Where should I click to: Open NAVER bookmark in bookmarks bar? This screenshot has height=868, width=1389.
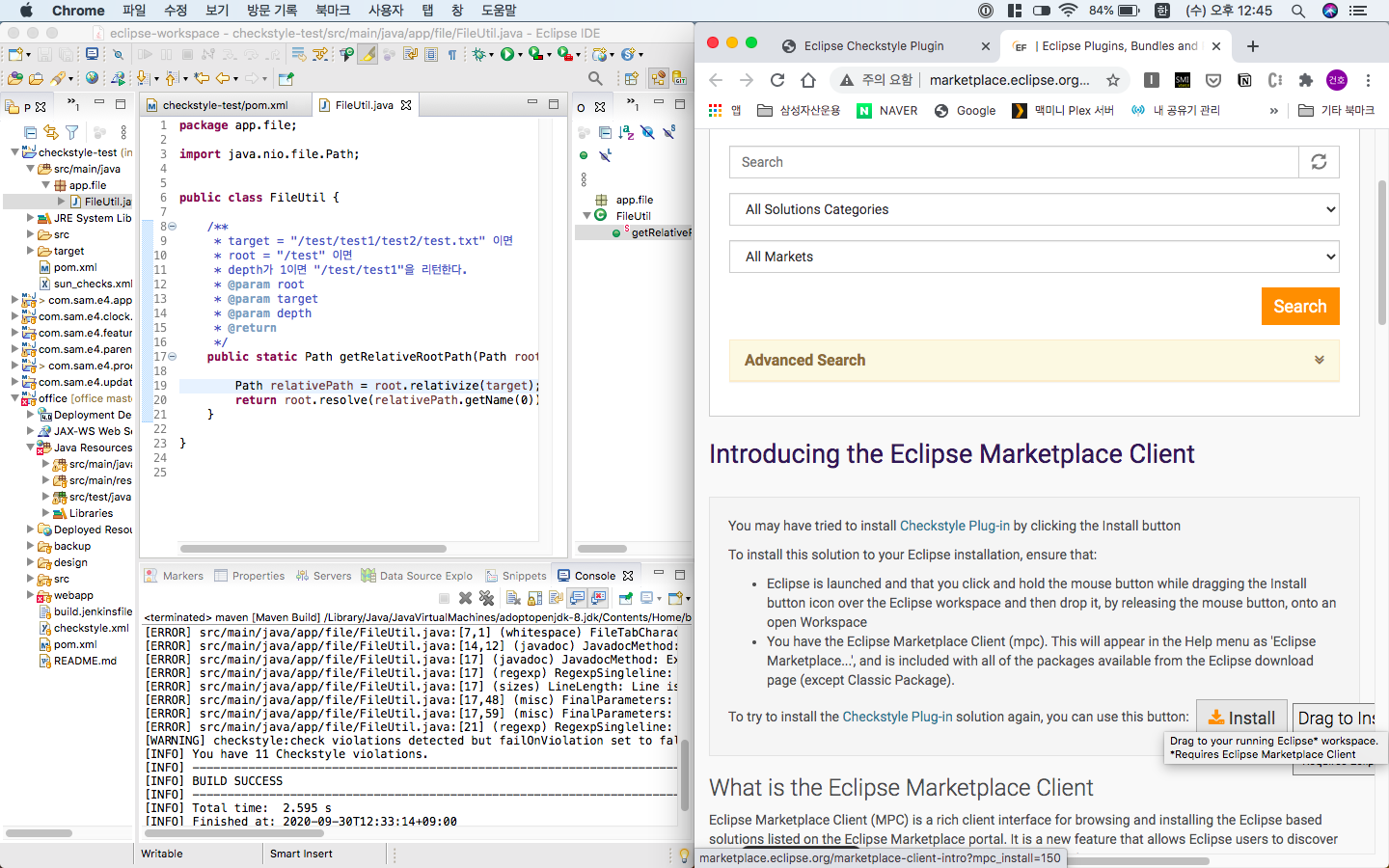(887, 111)
